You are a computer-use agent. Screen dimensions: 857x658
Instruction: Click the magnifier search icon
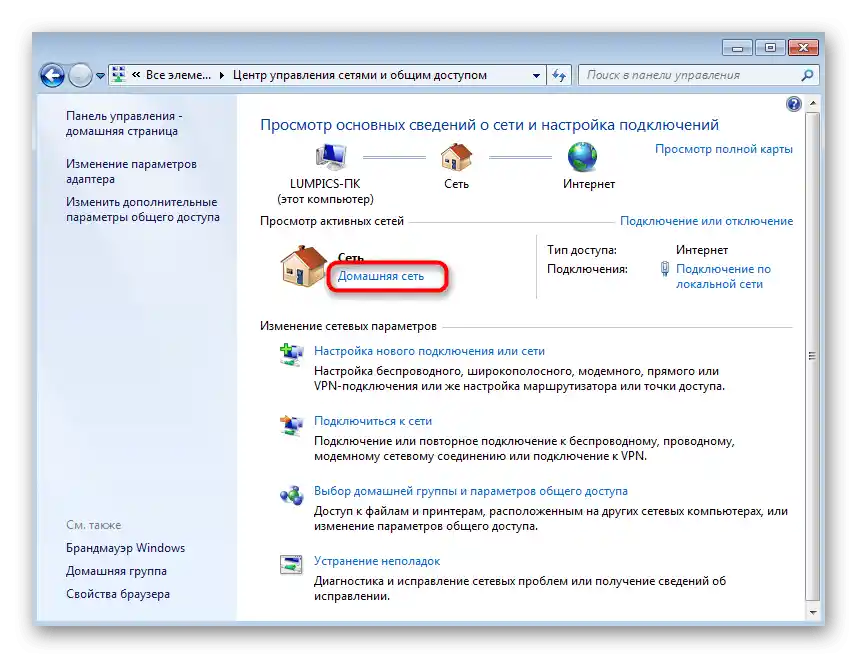point(807,75)
